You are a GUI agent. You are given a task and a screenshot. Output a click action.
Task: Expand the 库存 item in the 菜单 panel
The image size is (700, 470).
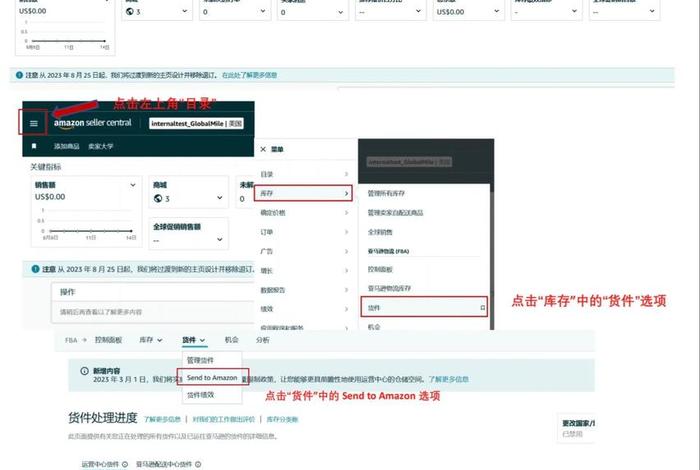click(303, 193)
